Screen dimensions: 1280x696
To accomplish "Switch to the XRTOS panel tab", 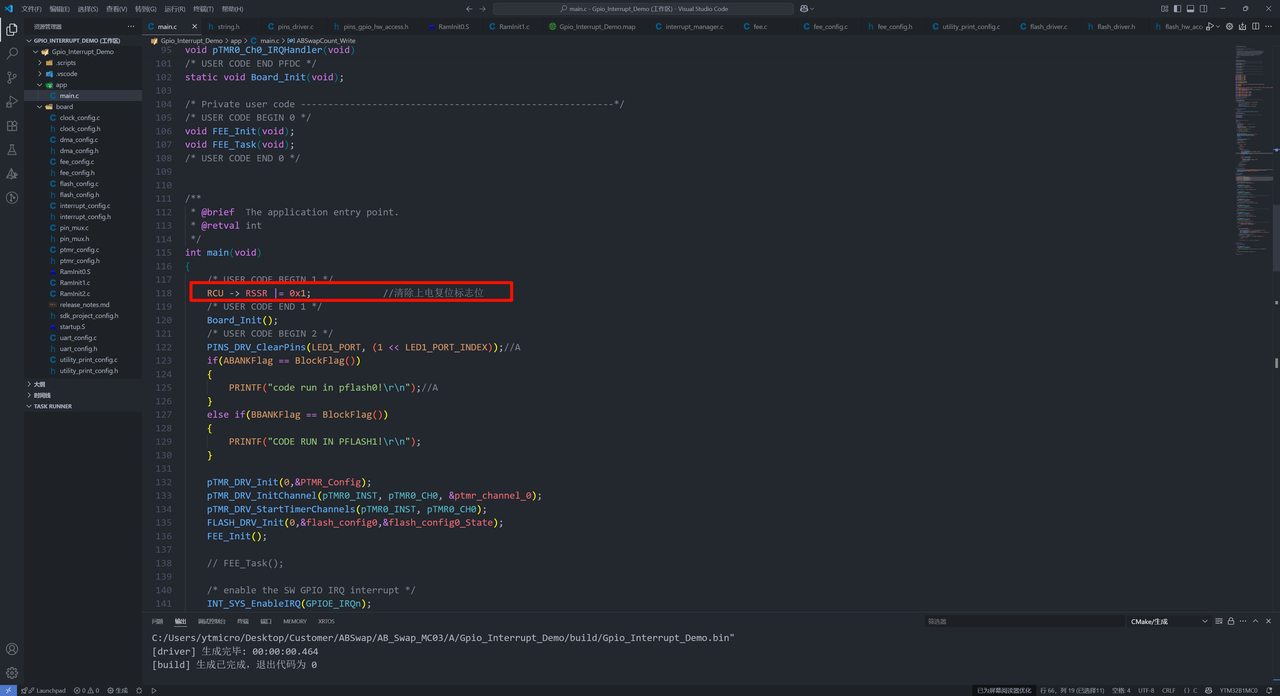I will (x=326, y=621).
